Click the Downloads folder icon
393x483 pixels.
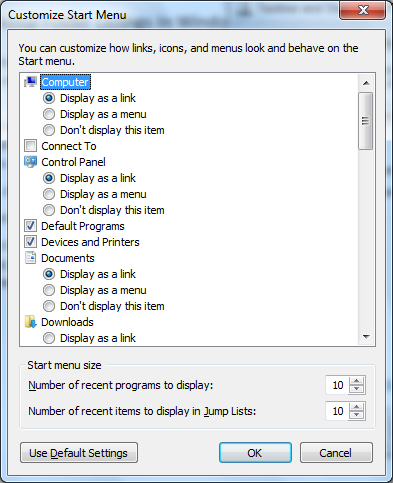(30, 322)
